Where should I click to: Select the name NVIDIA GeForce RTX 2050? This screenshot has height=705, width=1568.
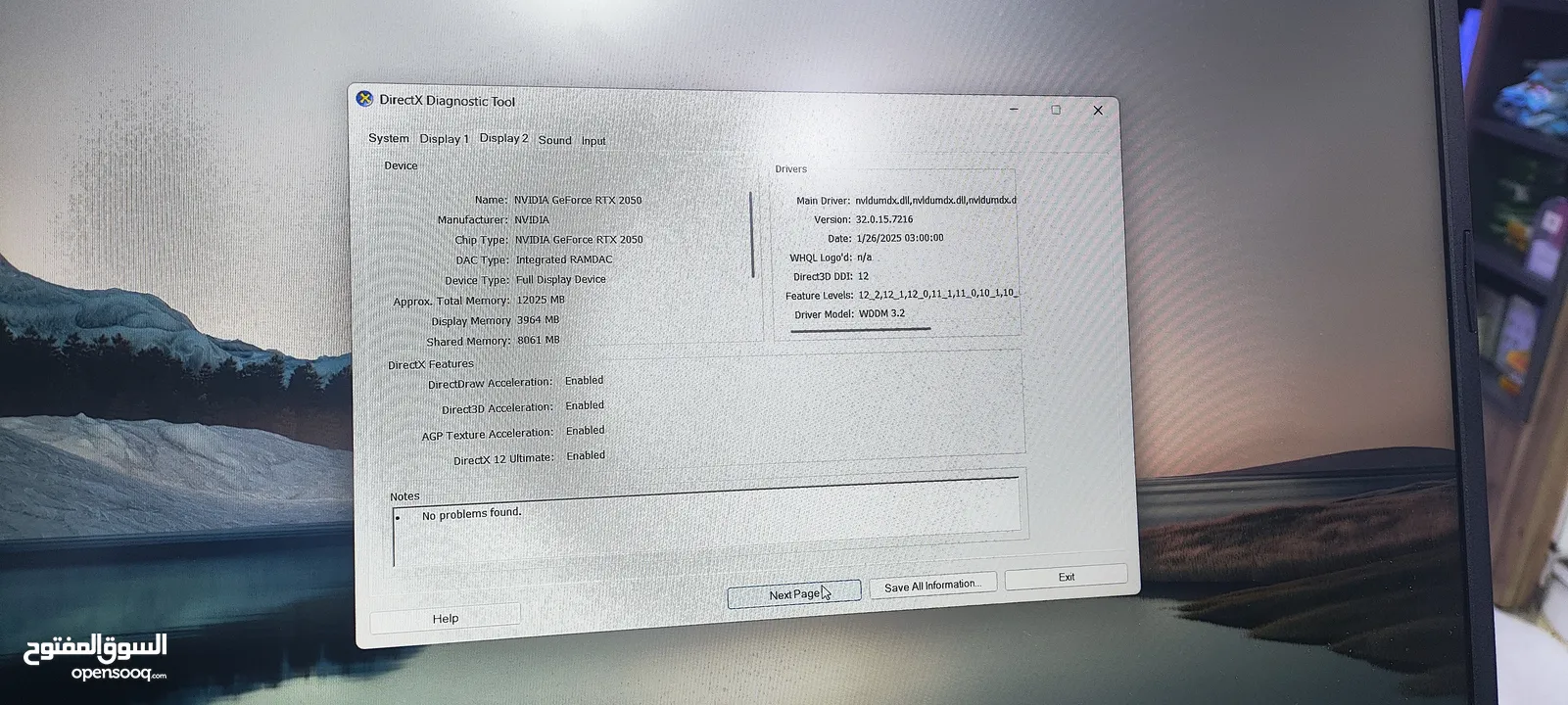click(578, 200)
